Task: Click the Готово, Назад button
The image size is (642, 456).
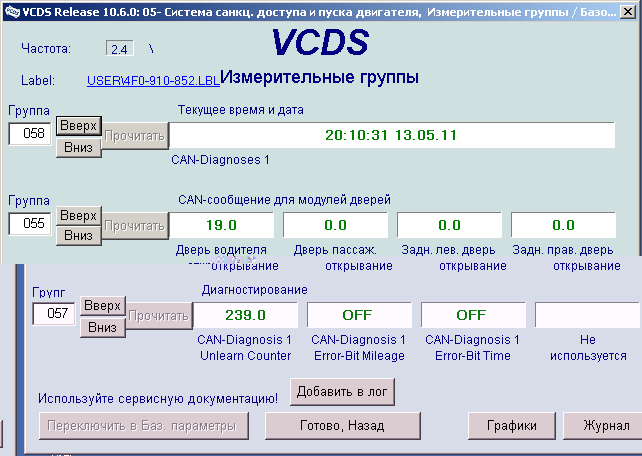Action: click(343, 426)
